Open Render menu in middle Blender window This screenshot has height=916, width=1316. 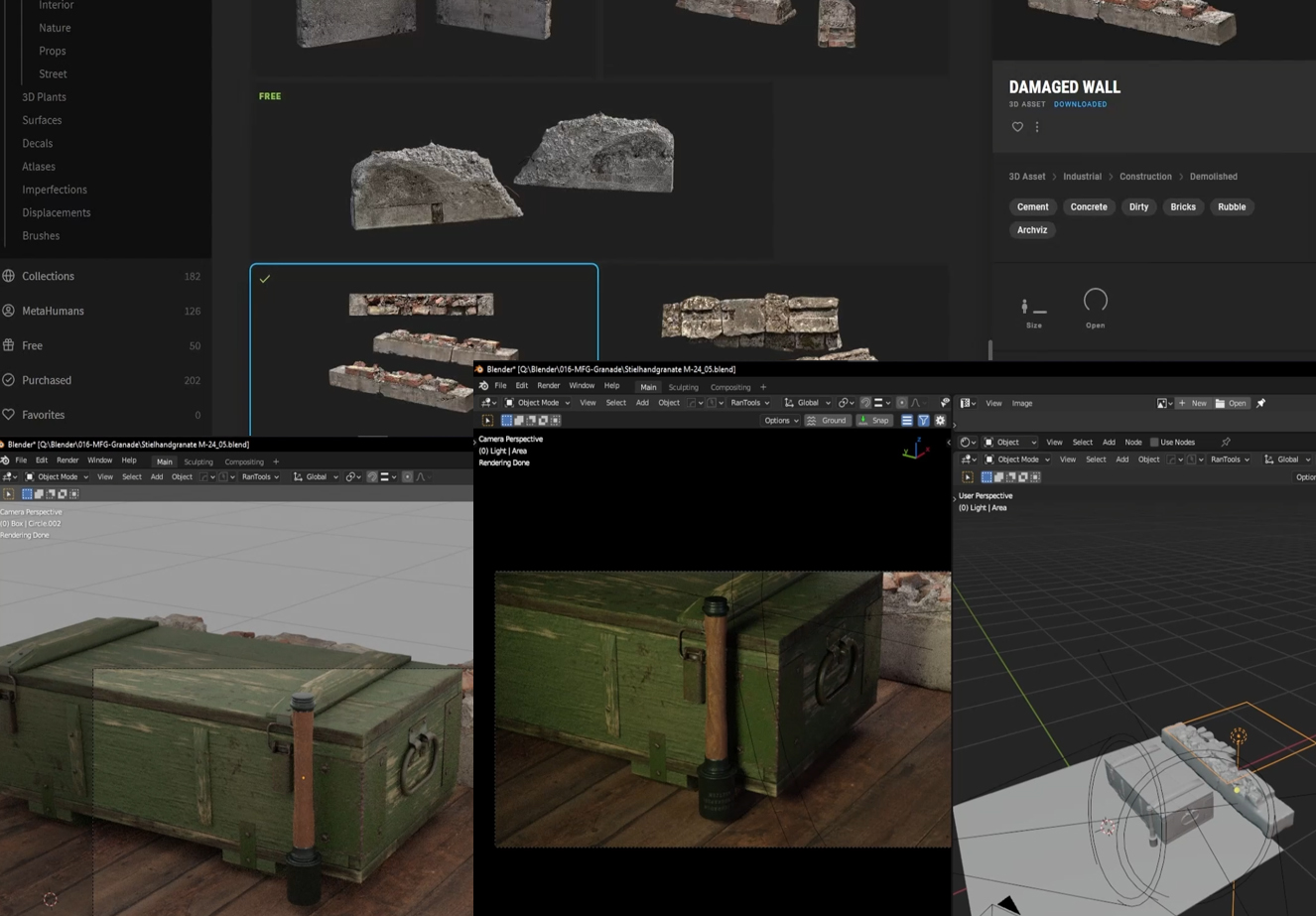coord(549,386)
